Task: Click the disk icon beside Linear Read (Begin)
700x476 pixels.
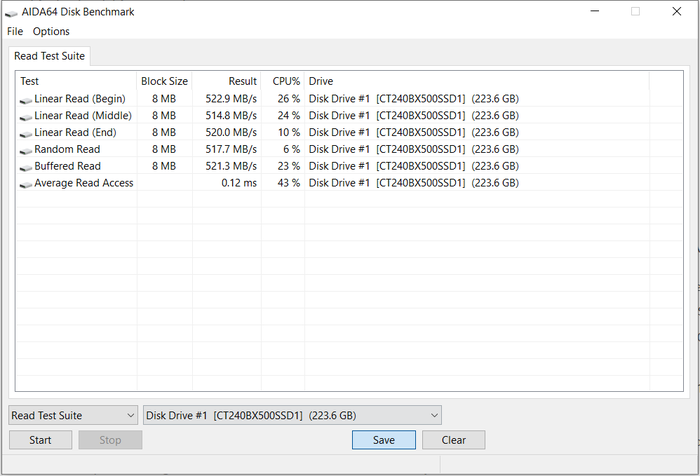Action: click(x=26, y=100)
